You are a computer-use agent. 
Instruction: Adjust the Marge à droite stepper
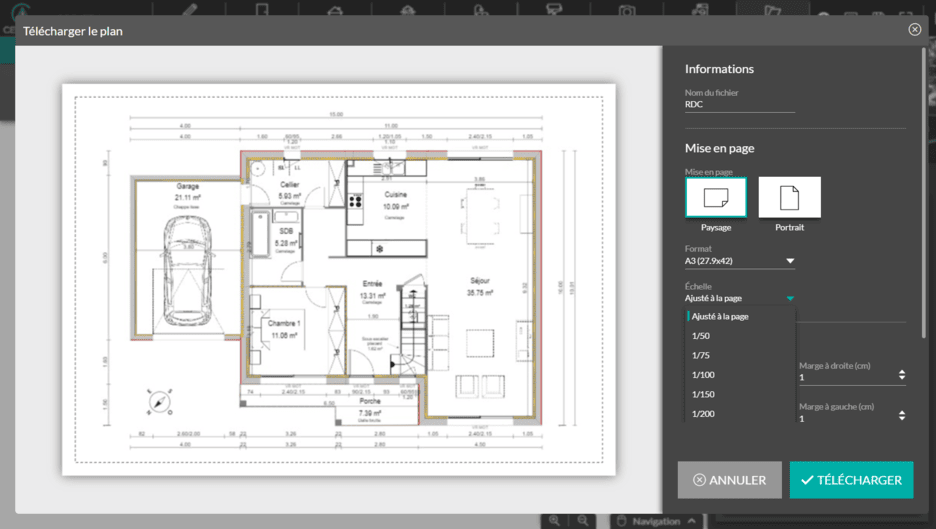(902, 376)
